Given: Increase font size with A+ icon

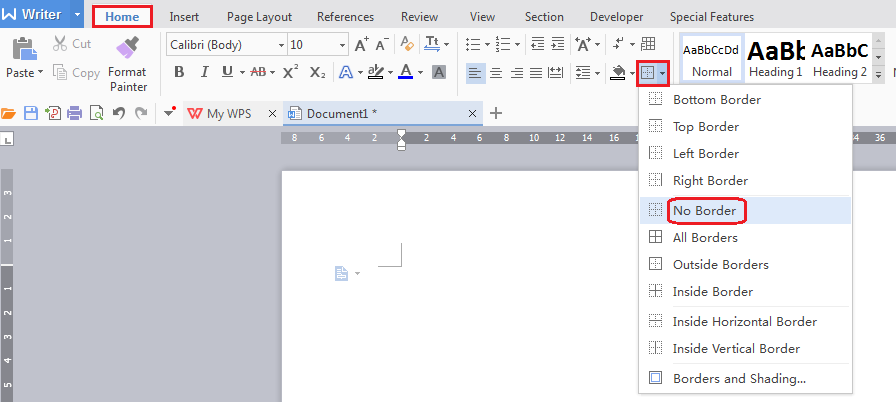Looking at the screenshot, I should [362, 44].
